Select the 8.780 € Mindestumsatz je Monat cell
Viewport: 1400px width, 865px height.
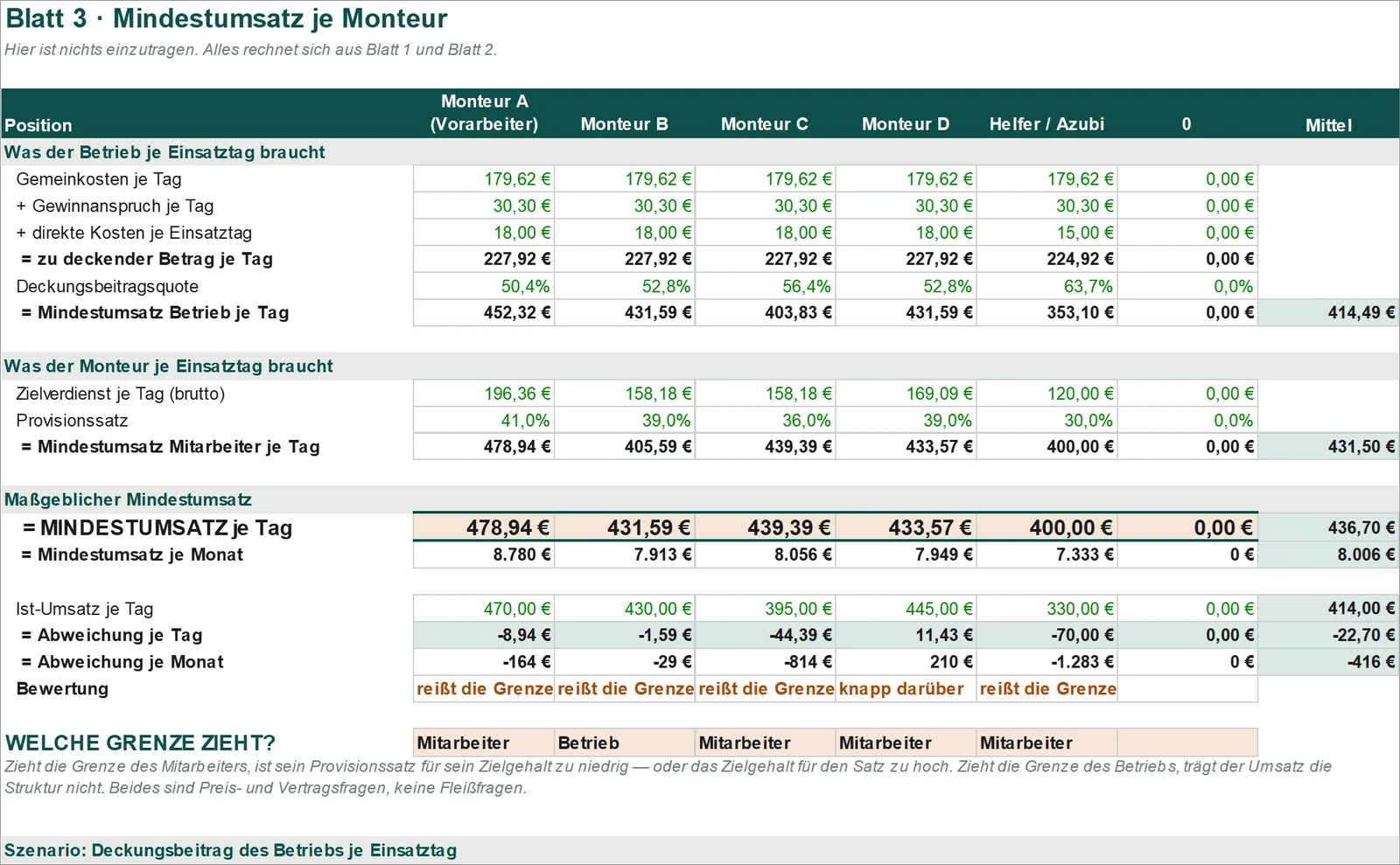484,555
